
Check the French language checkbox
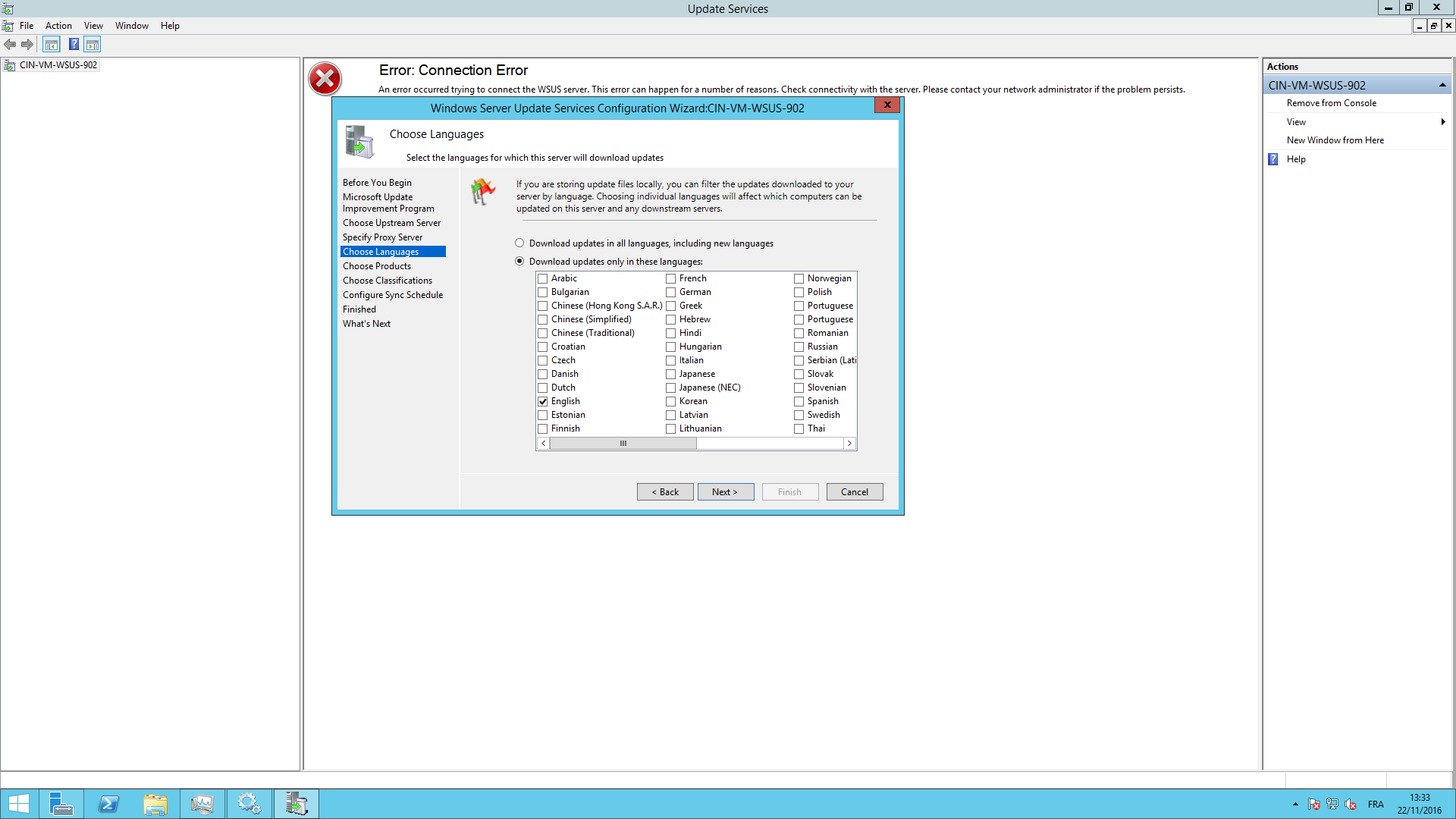[x=671, y=279]
